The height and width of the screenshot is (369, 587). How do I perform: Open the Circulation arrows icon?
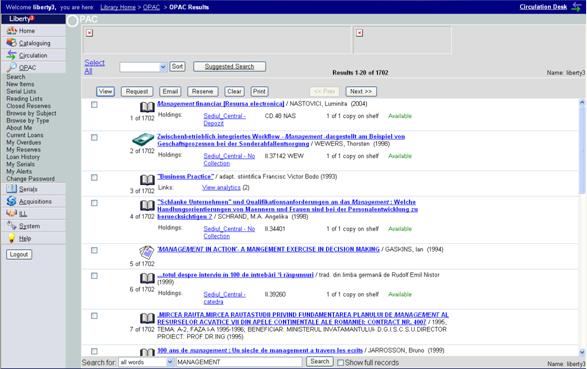(12, 55)
